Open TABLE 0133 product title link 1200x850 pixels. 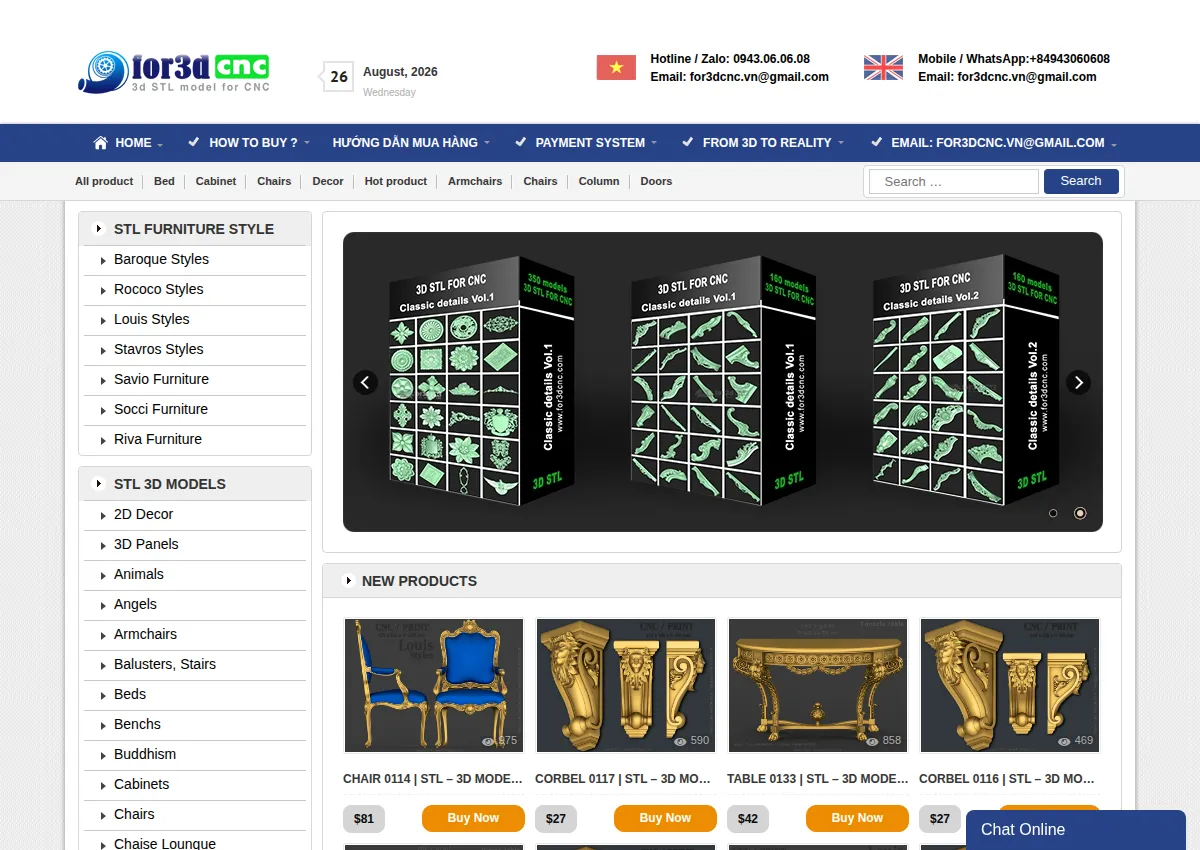[817, 778]
